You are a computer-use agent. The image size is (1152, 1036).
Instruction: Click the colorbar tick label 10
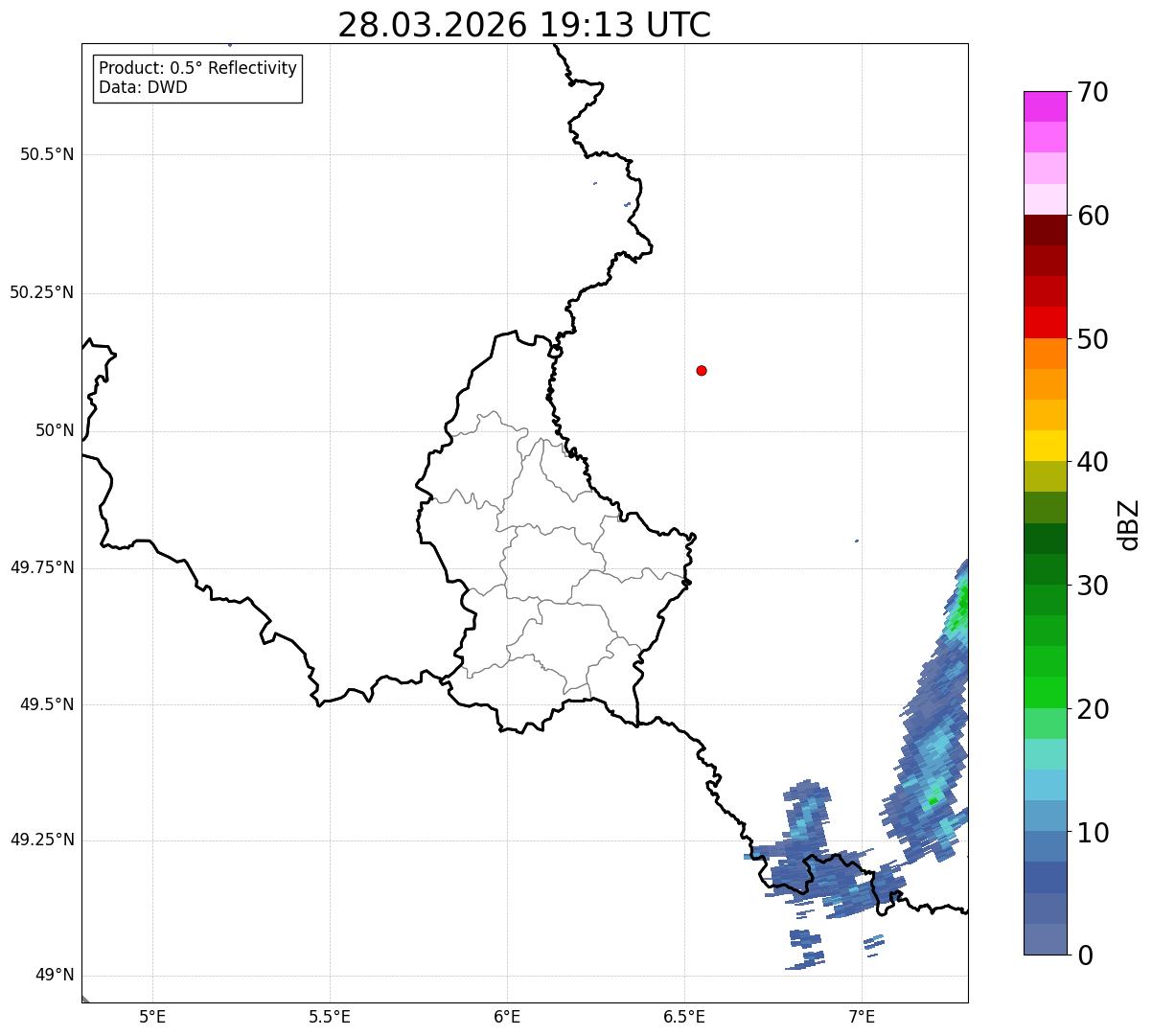coord(1093,832)
